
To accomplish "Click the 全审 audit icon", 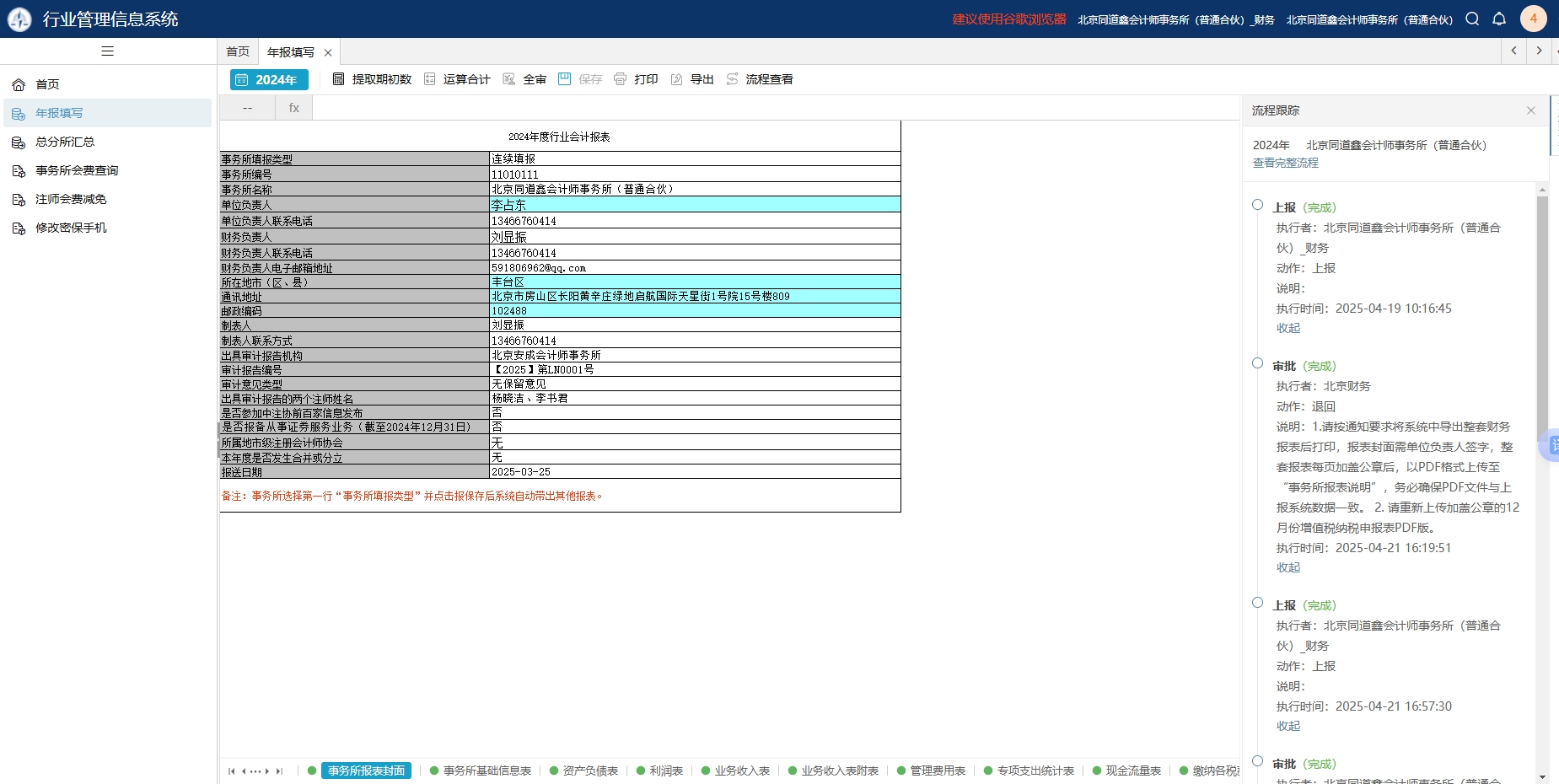I will coord(509,79).
